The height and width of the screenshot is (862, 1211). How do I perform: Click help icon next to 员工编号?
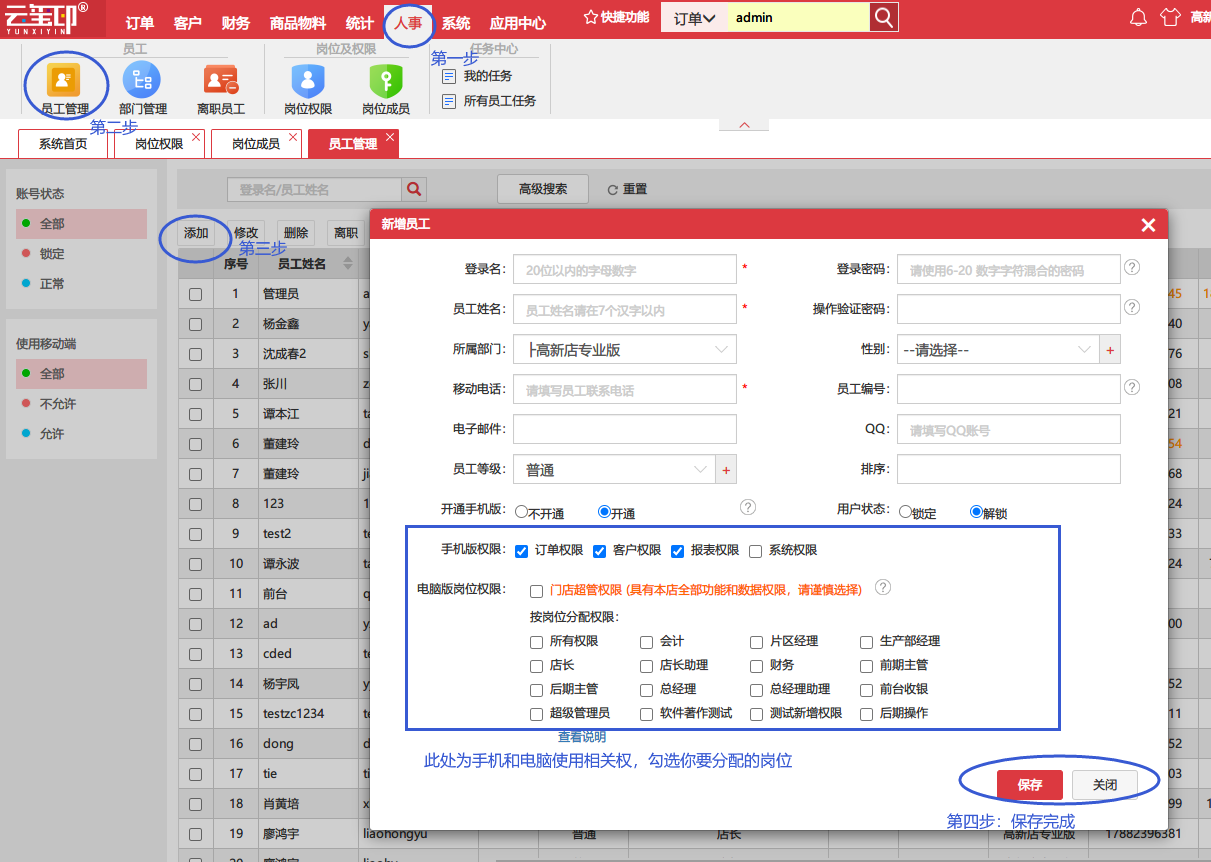coord(1132,387)
